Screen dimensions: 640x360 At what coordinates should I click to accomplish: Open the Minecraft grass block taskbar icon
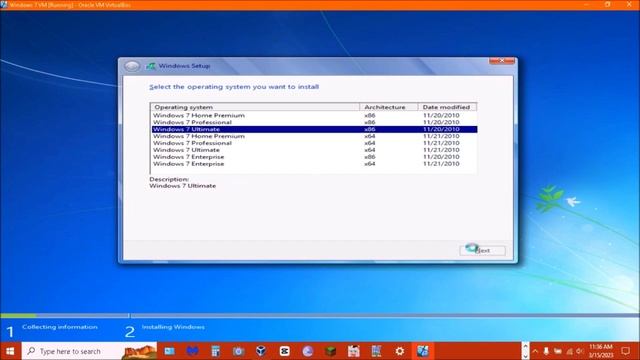coord(331,351)
